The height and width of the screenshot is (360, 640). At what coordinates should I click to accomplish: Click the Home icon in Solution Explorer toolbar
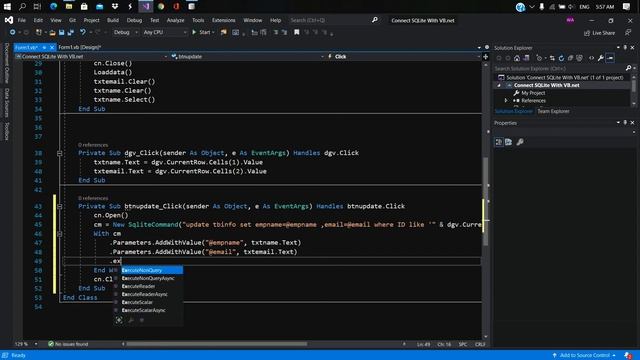[517, 58]
